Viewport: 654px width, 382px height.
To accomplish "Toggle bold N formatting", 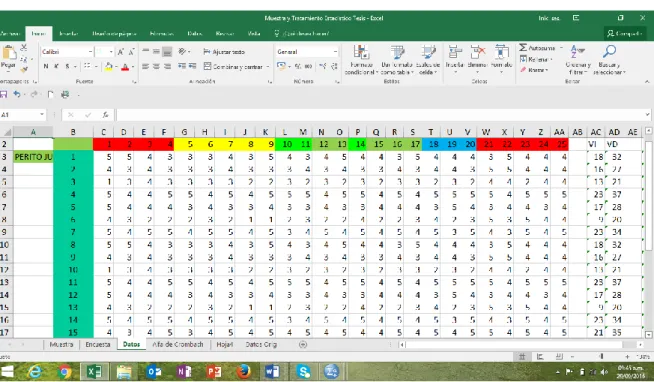I will tap(46, 66).
